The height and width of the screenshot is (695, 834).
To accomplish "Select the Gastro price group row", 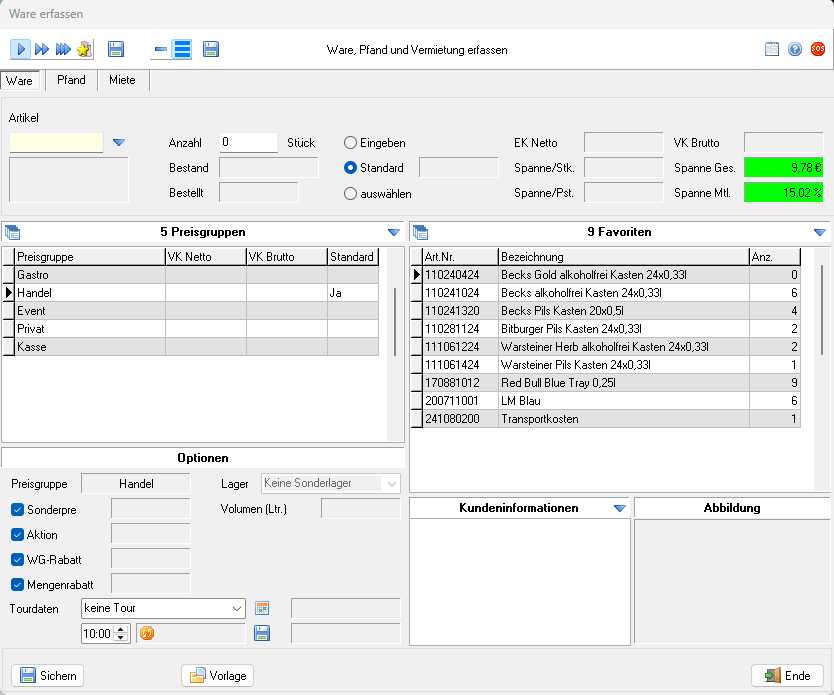I will pos(190,275).
